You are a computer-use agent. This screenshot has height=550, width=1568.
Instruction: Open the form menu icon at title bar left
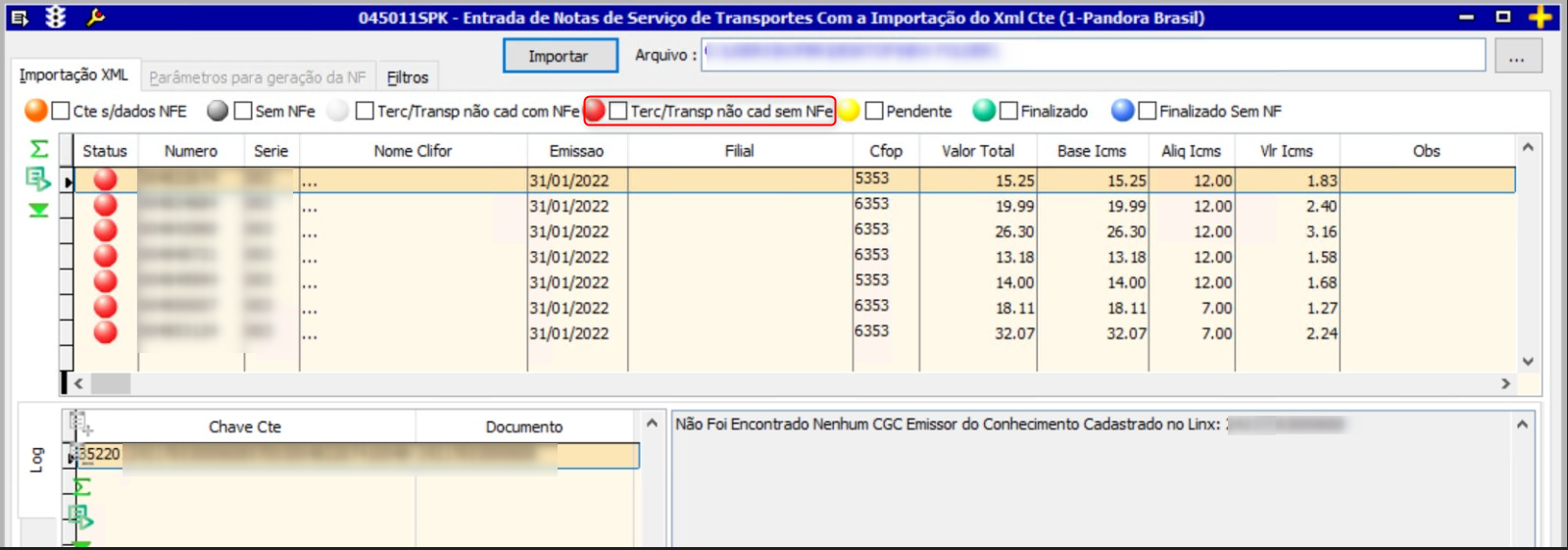(x=20, y=18)
